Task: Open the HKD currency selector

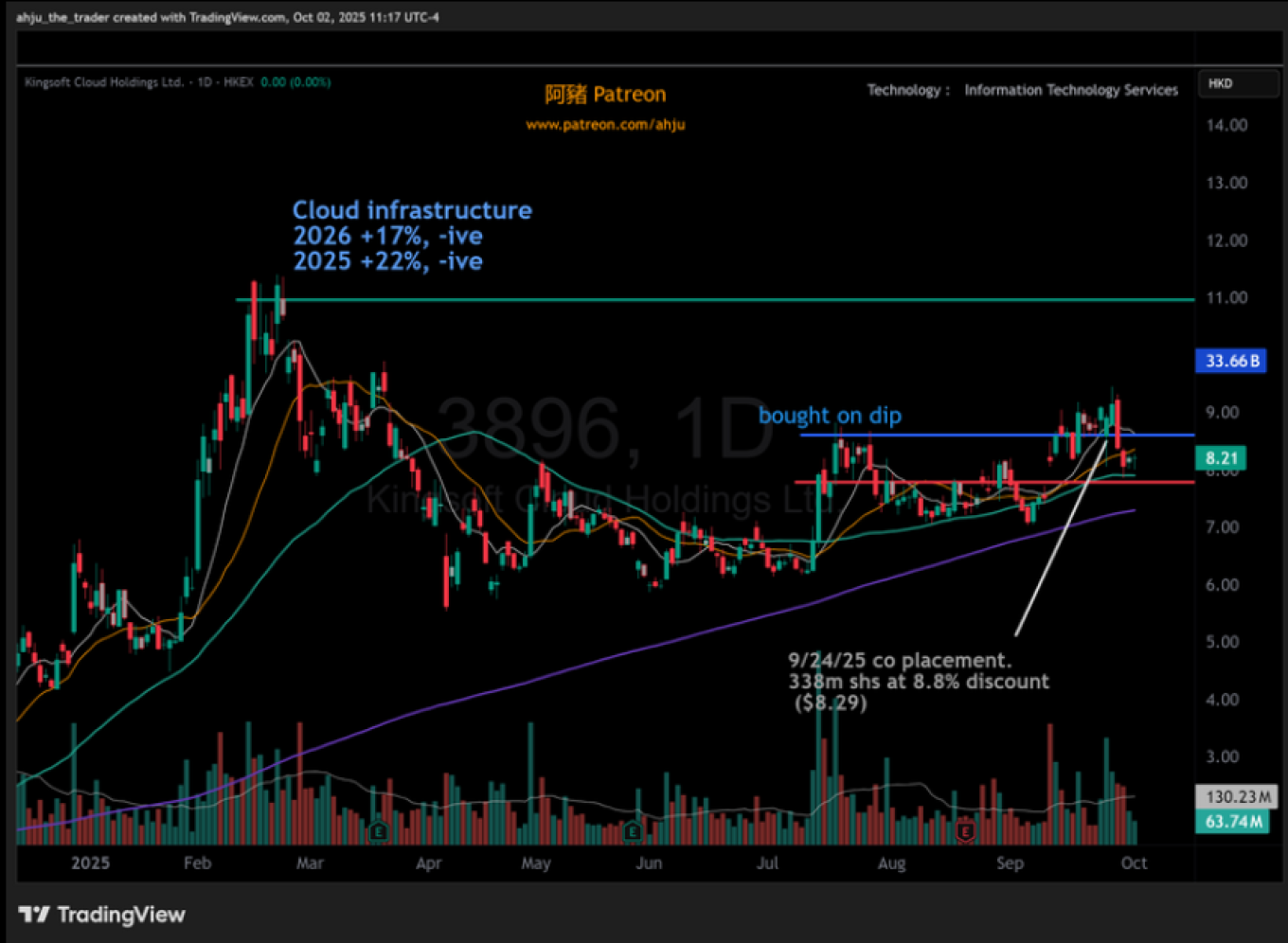Action: [x=1236, y=83]
